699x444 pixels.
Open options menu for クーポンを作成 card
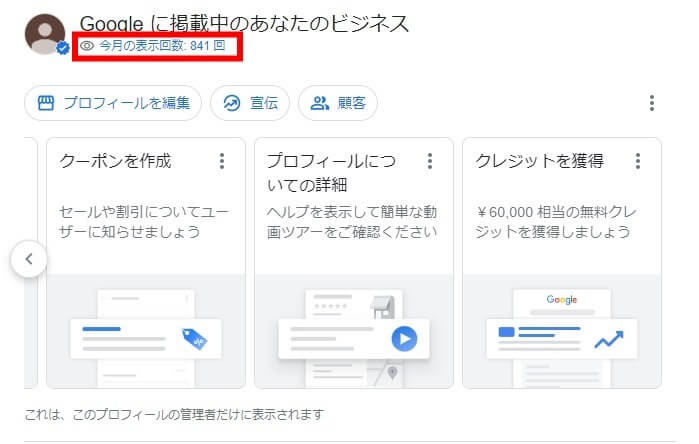(222, 161)
